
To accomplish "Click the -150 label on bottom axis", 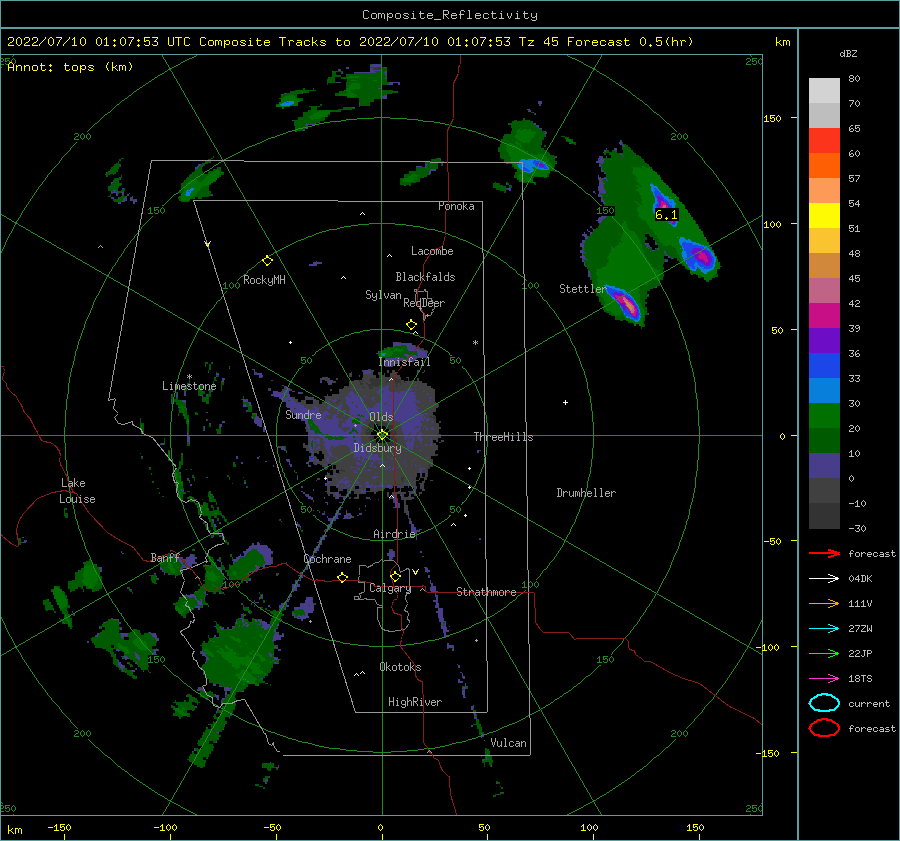I will 59,827.
